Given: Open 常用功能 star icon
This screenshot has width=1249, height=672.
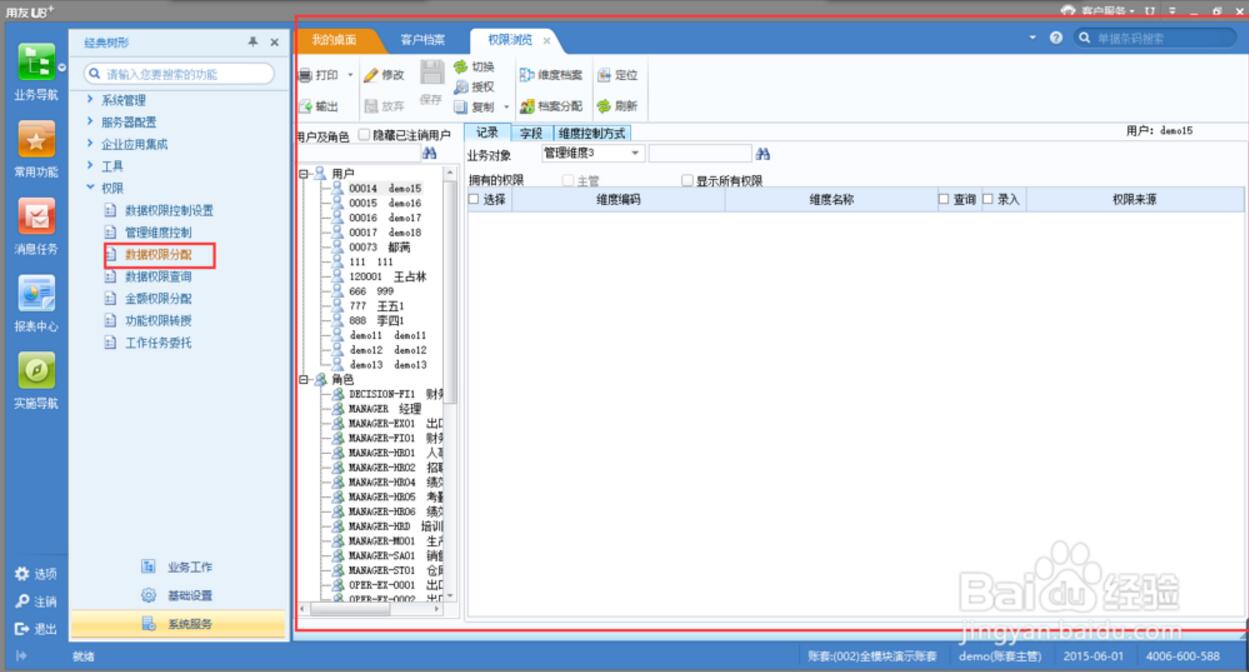Looking at the screenshot, I should click(36, 141).
